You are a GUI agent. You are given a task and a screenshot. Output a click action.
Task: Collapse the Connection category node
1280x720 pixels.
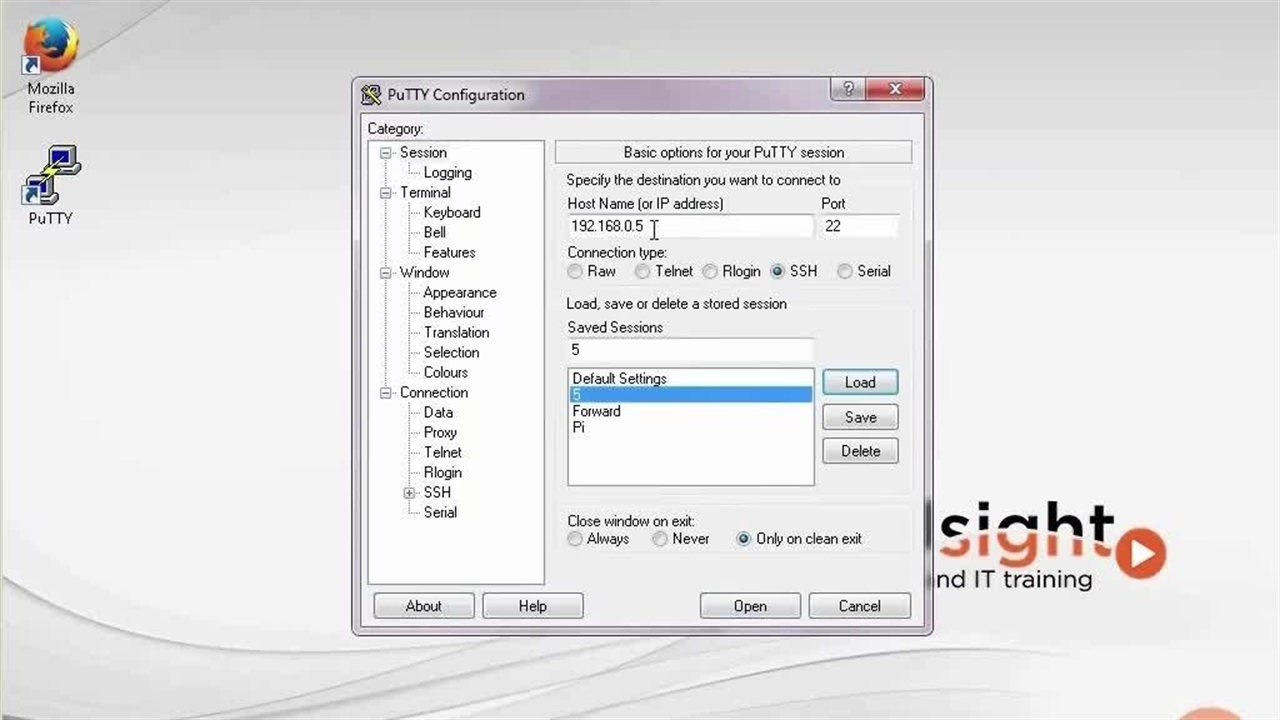386,393
